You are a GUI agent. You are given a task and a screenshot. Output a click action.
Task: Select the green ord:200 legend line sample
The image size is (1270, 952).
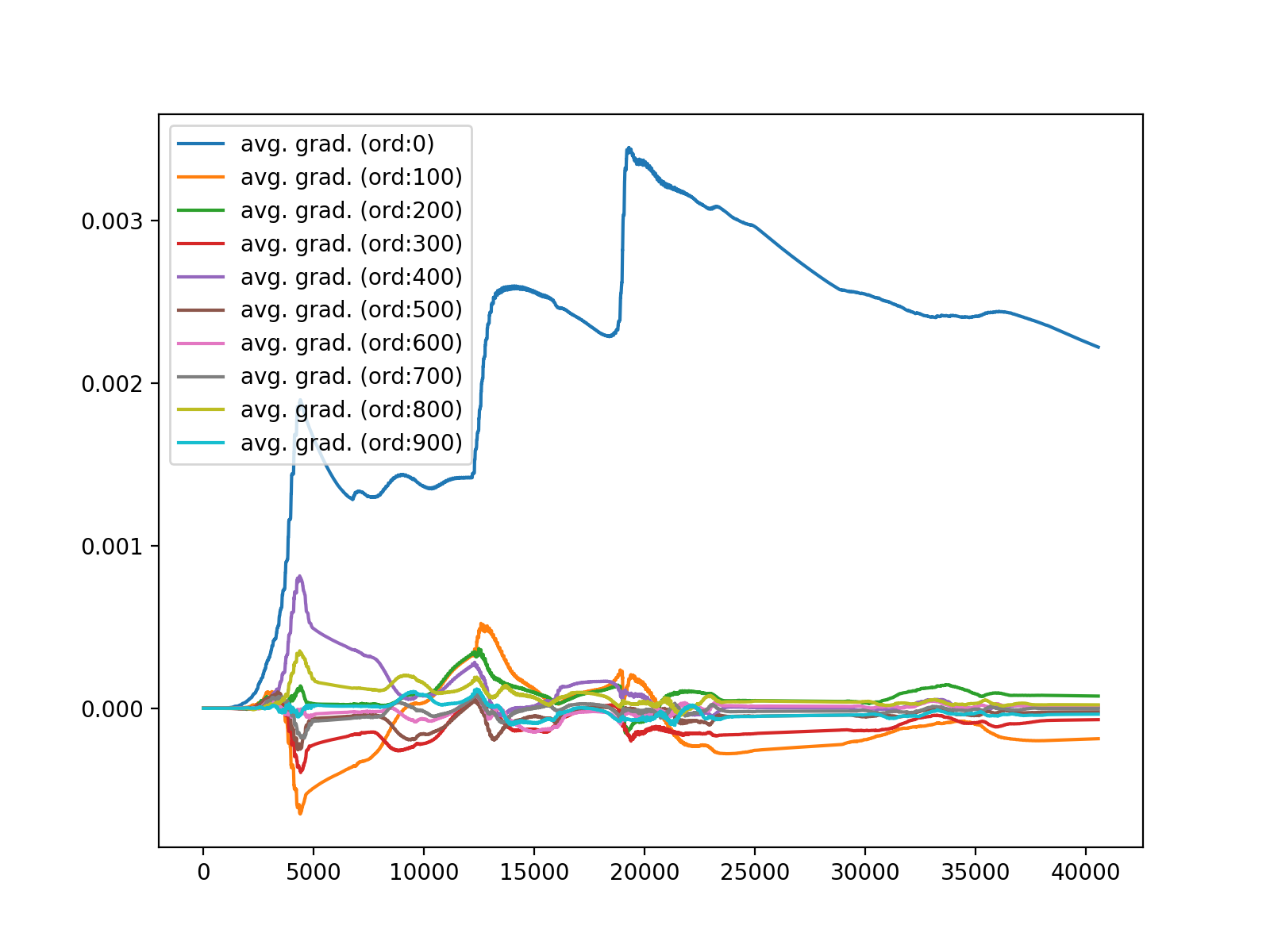[201, 210]
